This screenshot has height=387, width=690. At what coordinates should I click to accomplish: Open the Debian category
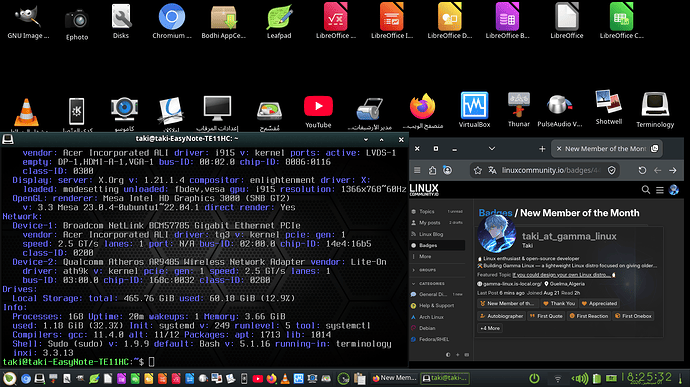point(427,328)
